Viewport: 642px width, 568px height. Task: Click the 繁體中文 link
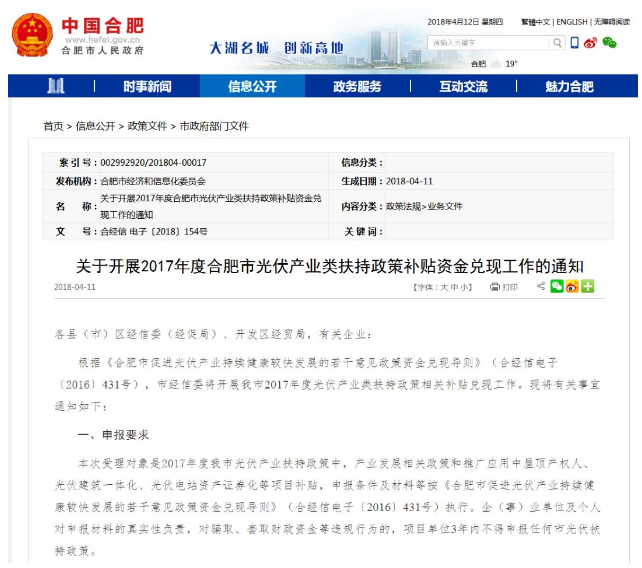point(534,22)
